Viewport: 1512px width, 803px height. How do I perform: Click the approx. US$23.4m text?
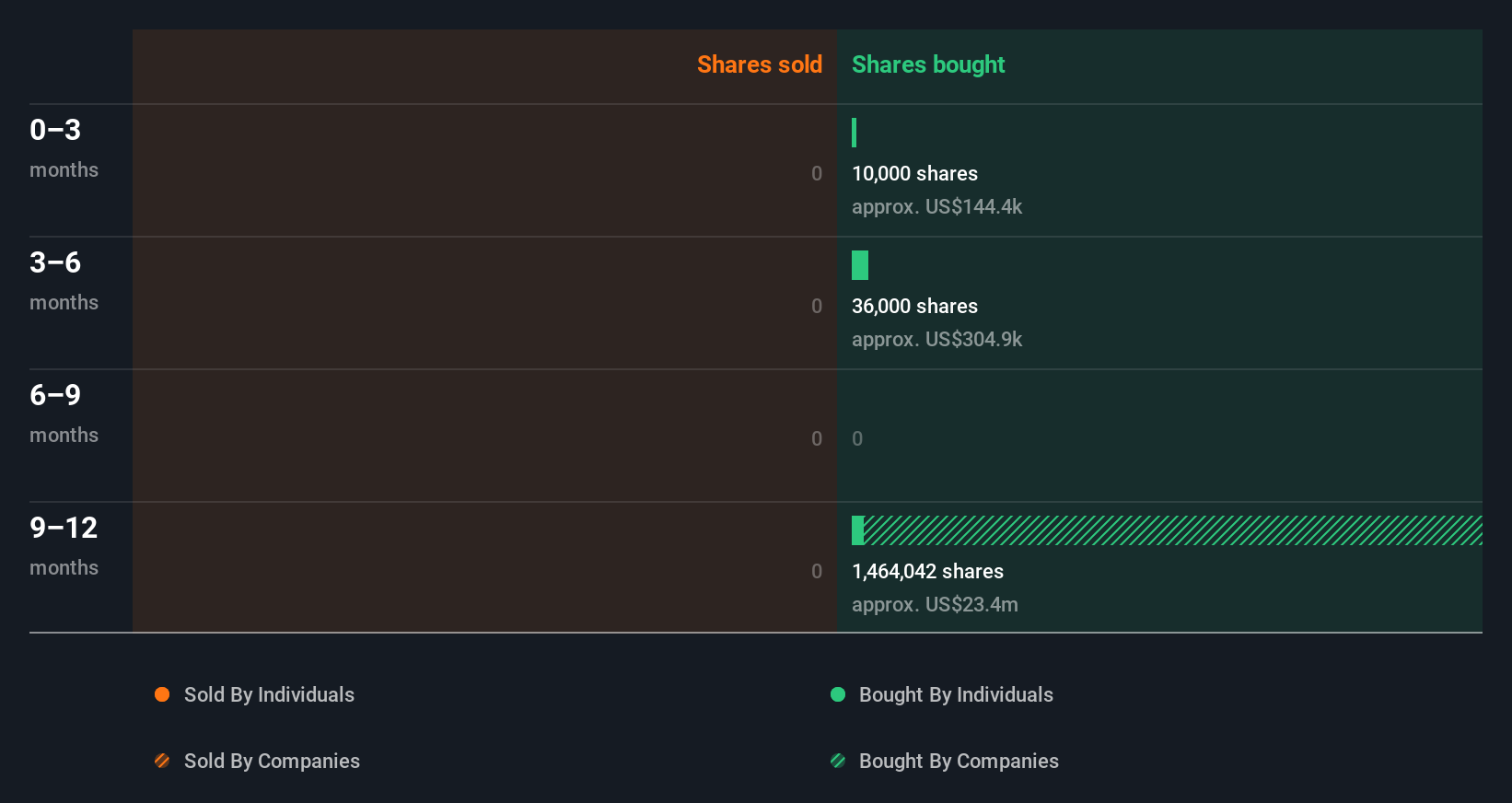[935, 604]
